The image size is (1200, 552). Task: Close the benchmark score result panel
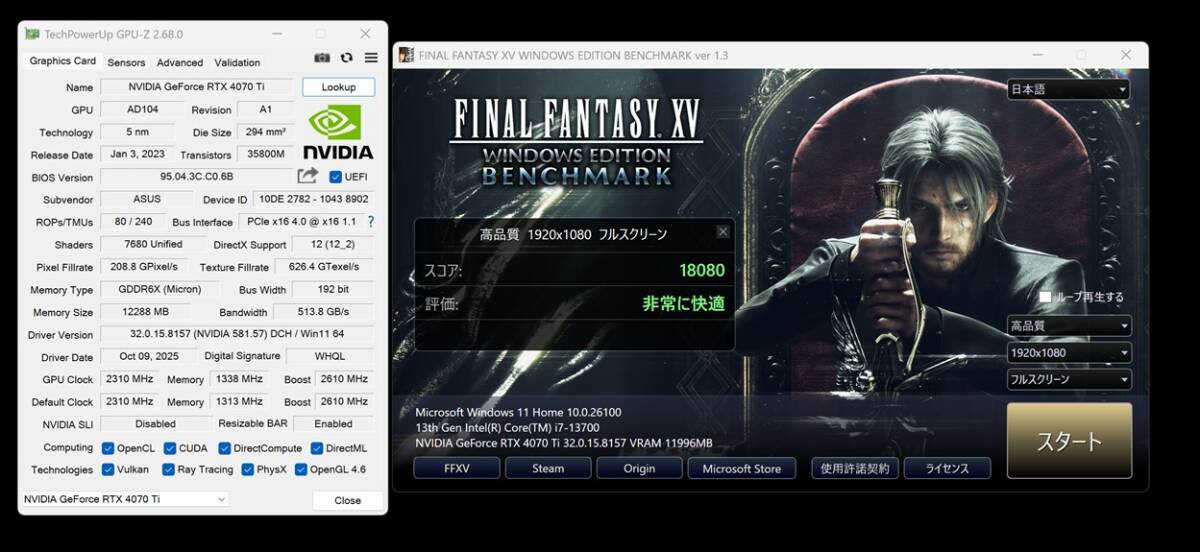click(x=723, y=232)
